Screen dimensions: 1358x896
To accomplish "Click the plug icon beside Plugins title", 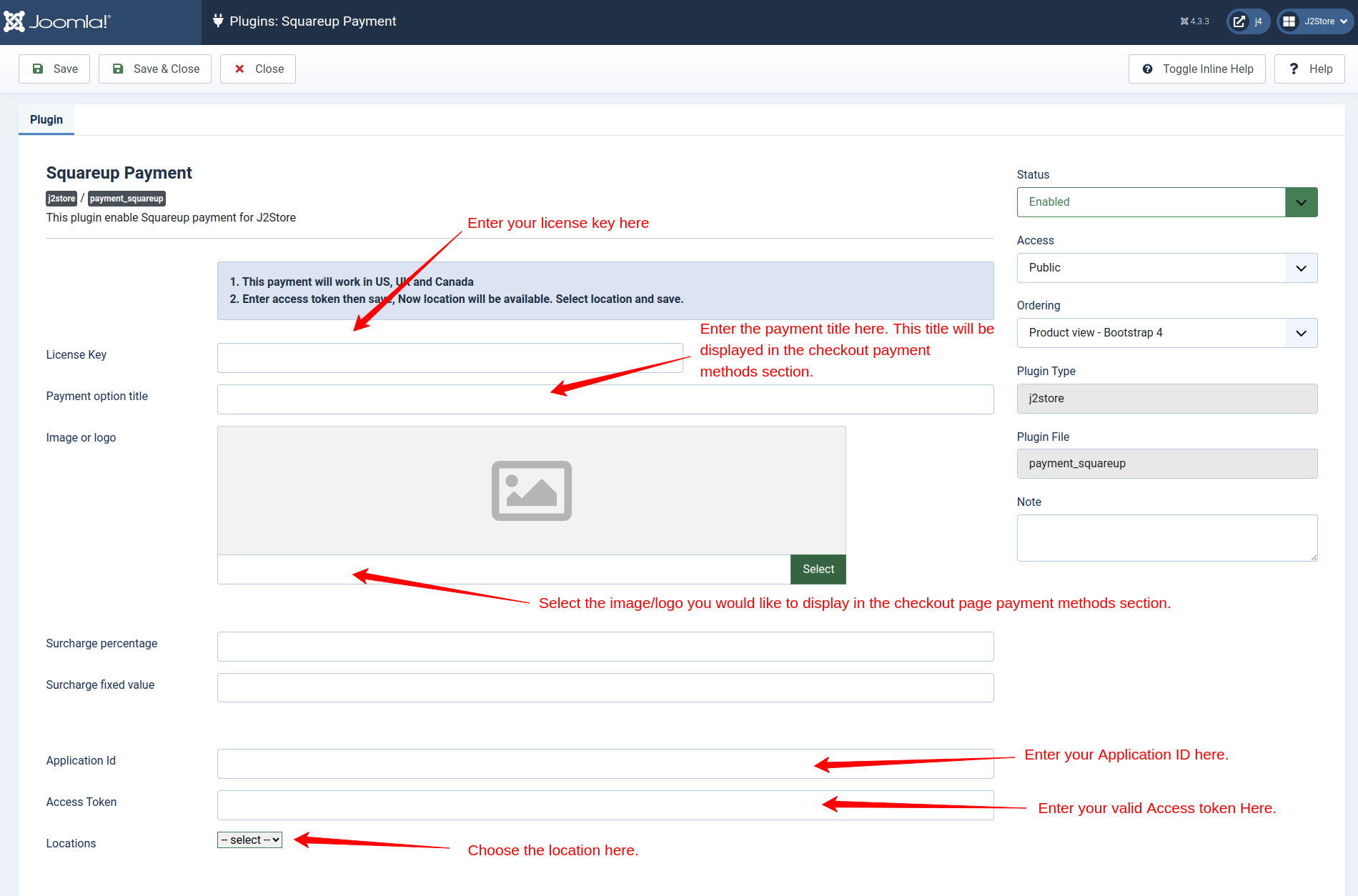I will pyautogui.click(x=218, y=21).
